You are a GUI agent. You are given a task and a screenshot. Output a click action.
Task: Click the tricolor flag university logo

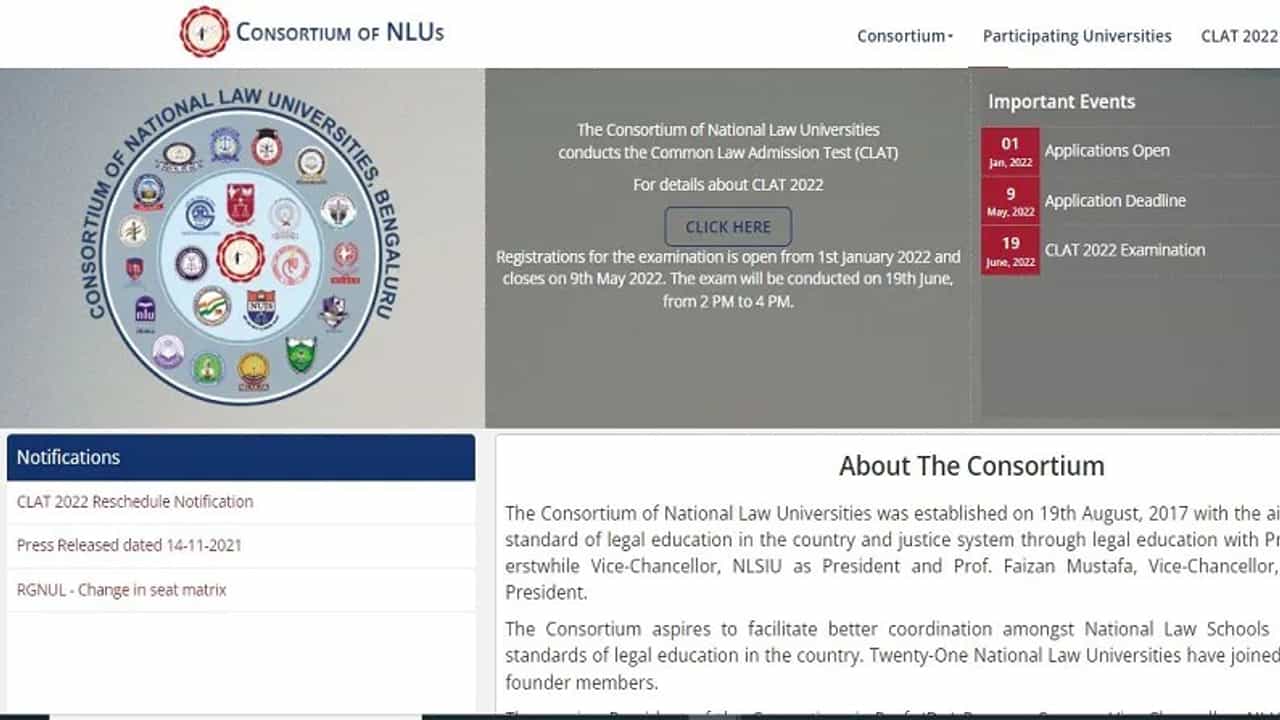[211, 306]
